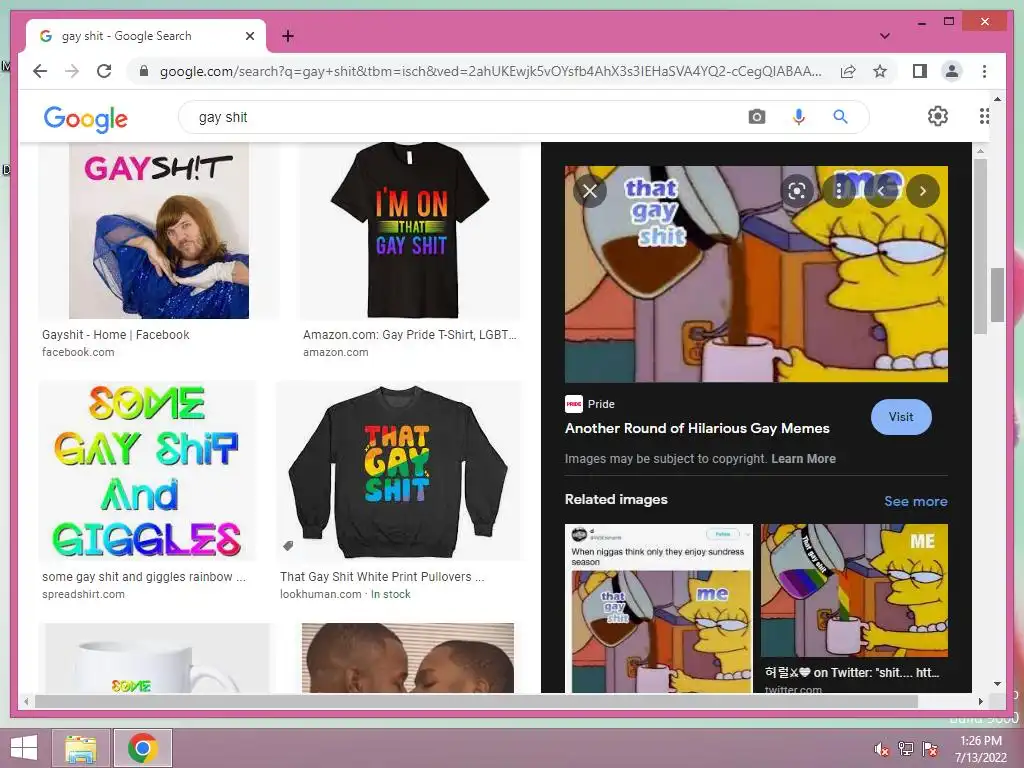The width and height of the screenshot is (1024, 768).
Task: Click 'Amazon.com: Gay Pride T-Shirt' title
Action: click(x=409, y=334)
